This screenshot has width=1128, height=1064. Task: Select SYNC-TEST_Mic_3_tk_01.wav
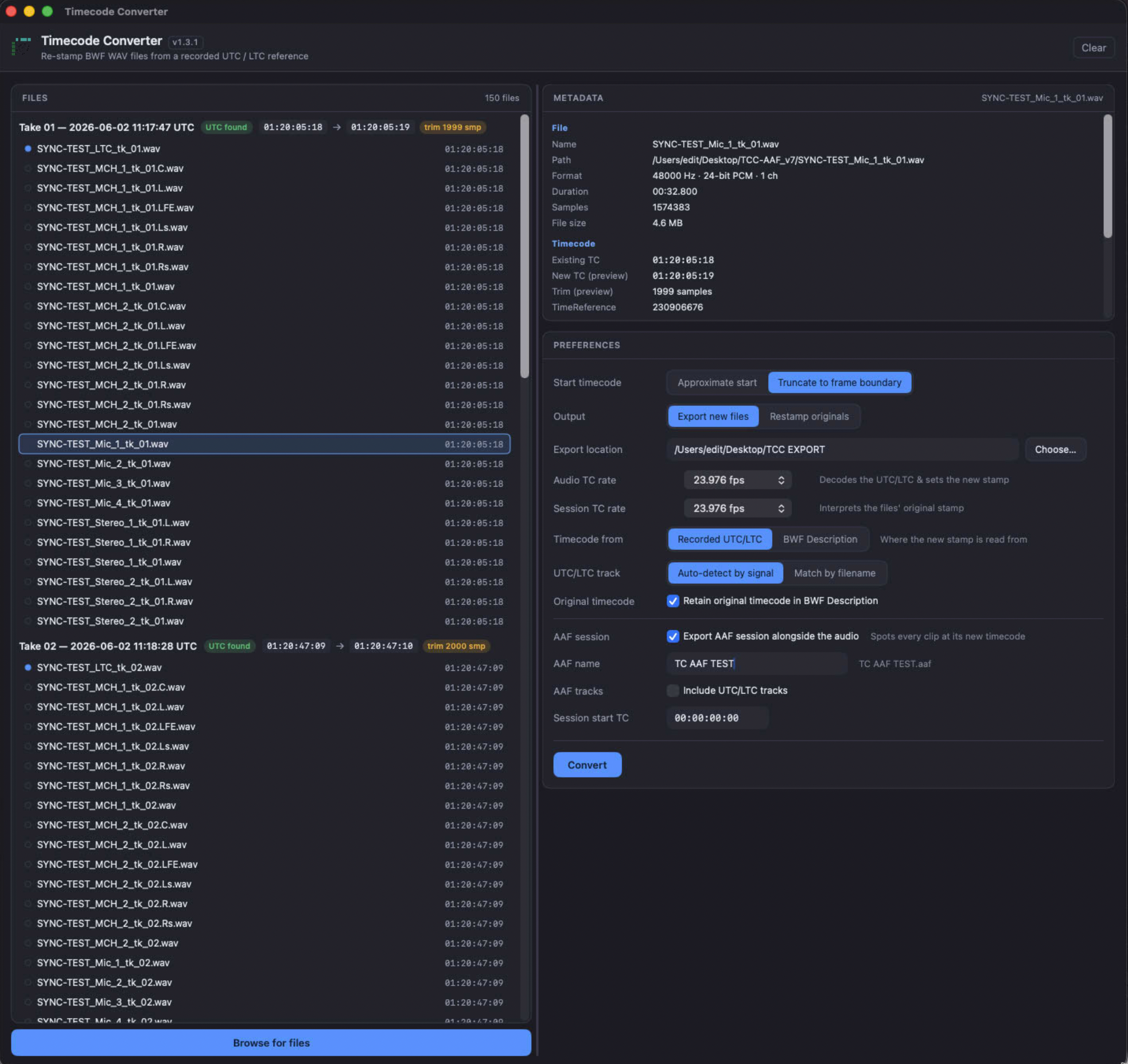pyautogui.click(x=265, y=483)
